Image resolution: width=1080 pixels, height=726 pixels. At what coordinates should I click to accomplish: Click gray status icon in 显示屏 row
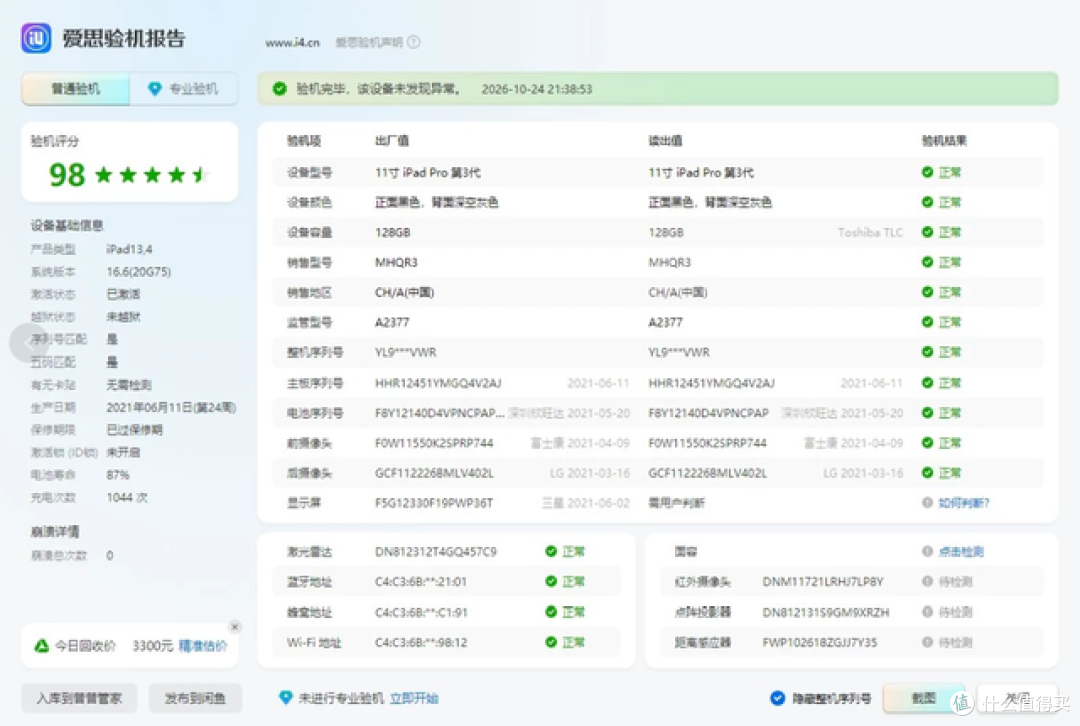[927, 503]
